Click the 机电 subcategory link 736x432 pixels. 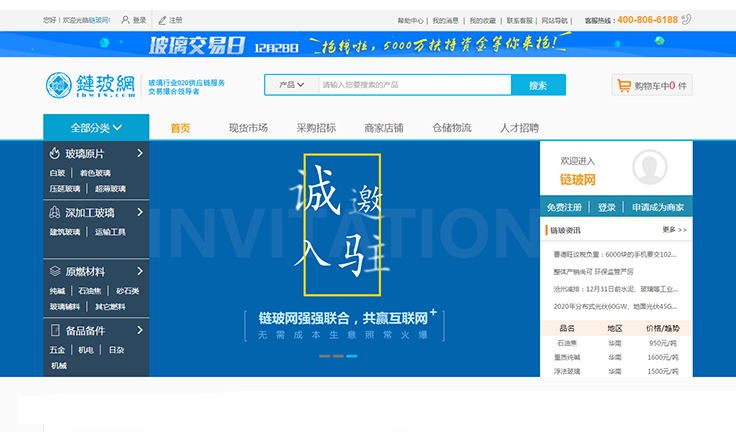pyautogui.click(x=86, y=350)
